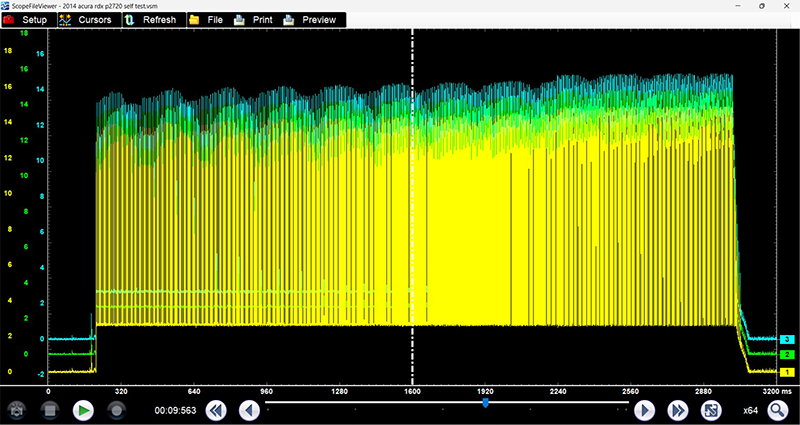Click the Stop playback button
Image resolution: width=800 pixels, height=425 pixels.
50,410
